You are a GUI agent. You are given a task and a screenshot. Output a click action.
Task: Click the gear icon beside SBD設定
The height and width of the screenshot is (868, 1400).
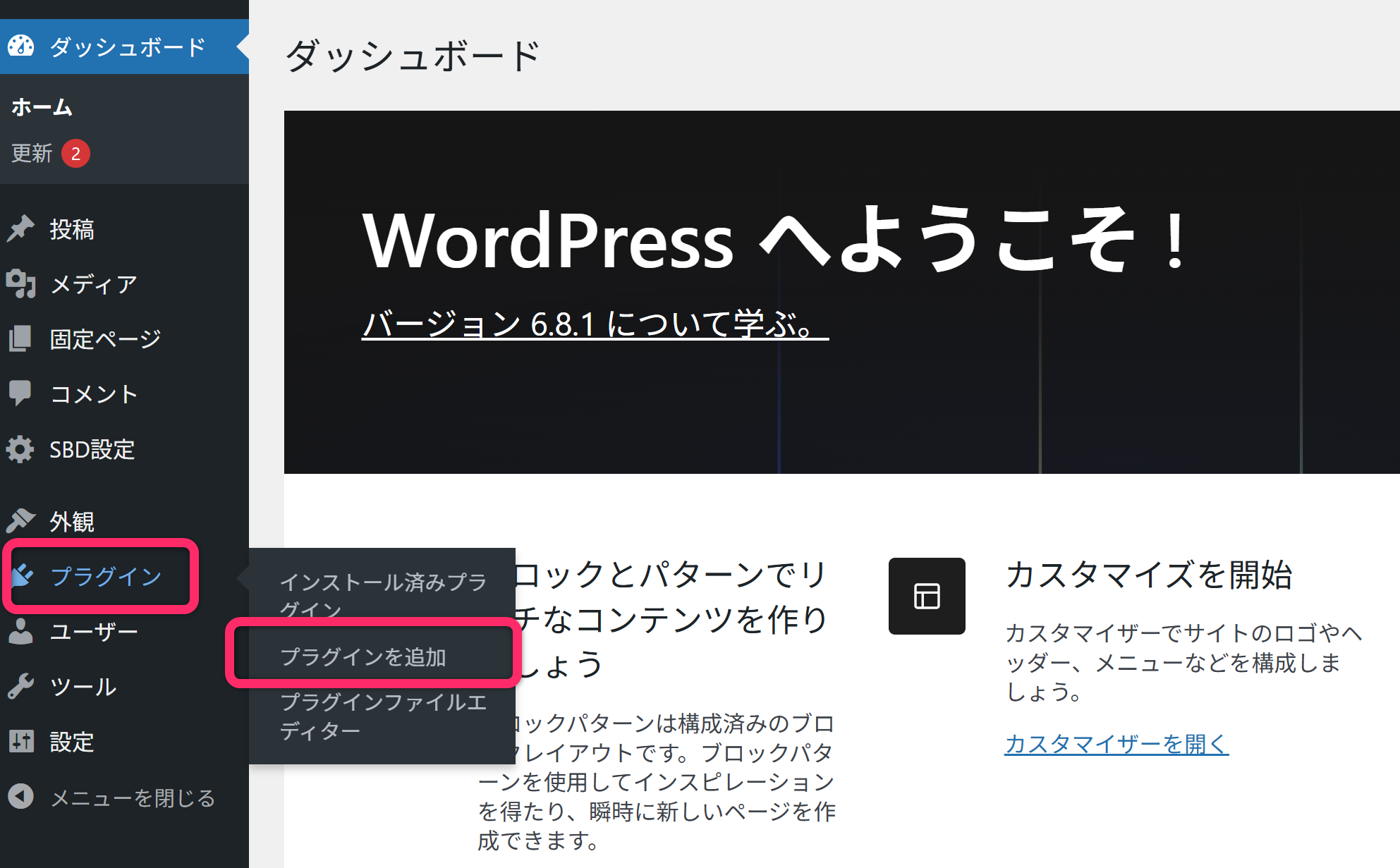click(20, 449)
